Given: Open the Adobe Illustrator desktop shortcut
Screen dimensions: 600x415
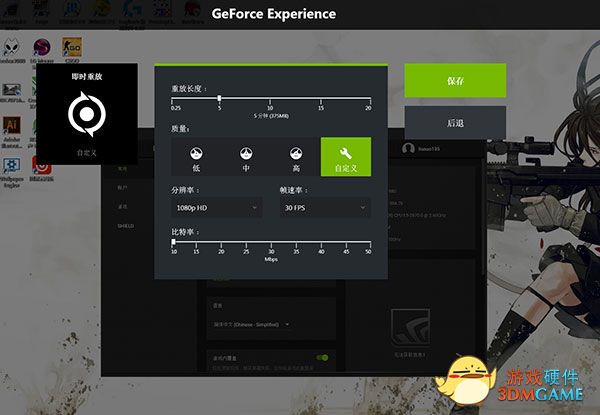Looking at the screenshot, I should [11, 132].
